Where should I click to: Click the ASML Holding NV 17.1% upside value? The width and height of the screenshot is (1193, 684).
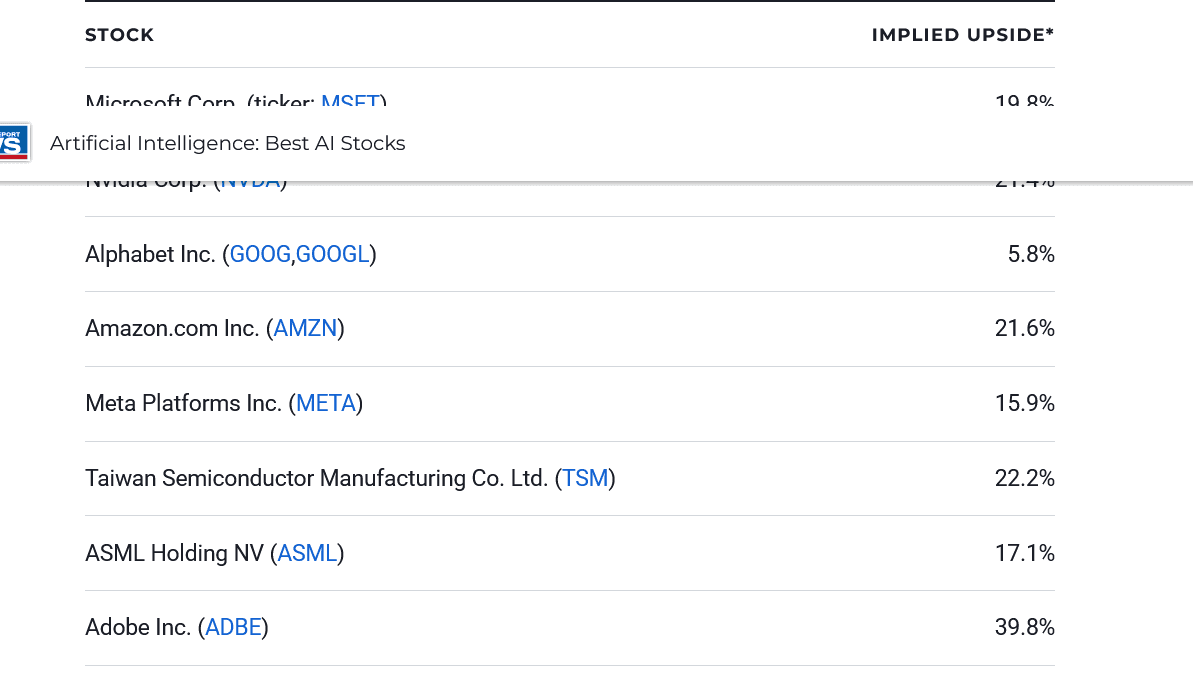tap(1024, 553)
